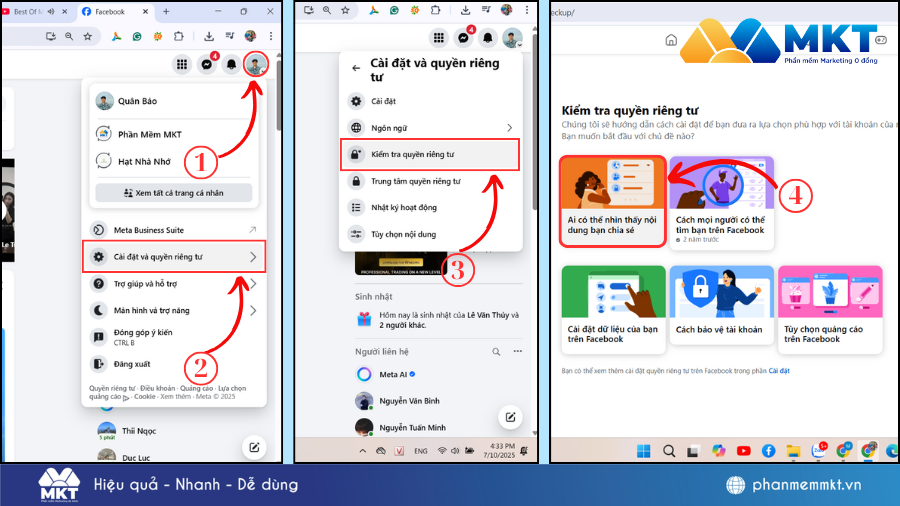Show hidden tray icons chevron in middle taskbar

tap(363, 451)
